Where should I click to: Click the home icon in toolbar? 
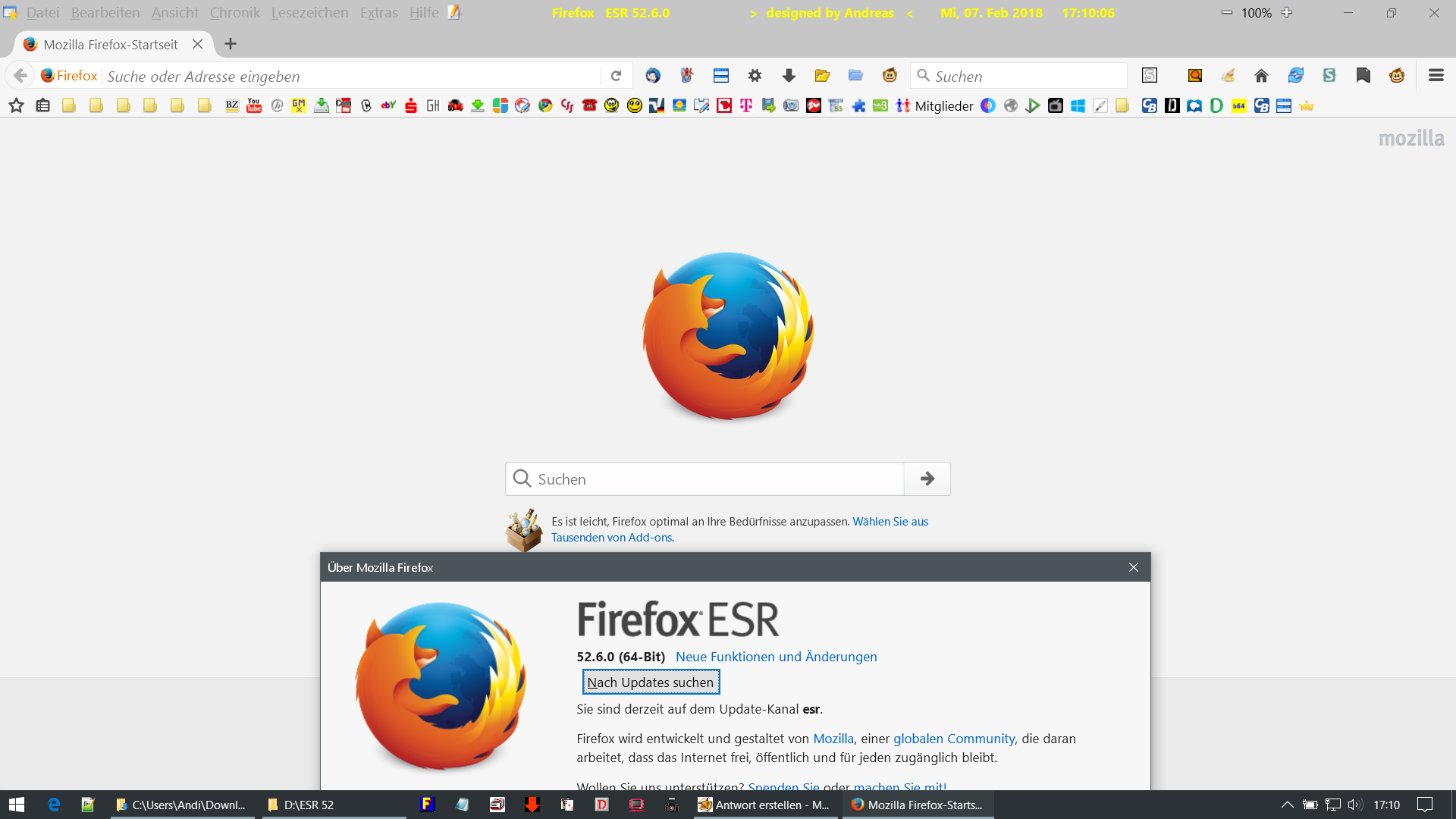(1261, 76)
